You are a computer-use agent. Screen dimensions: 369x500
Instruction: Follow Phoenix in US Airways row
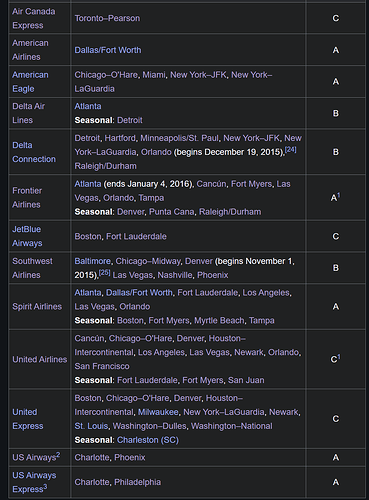pyautogui.click(x=130, y=457)
